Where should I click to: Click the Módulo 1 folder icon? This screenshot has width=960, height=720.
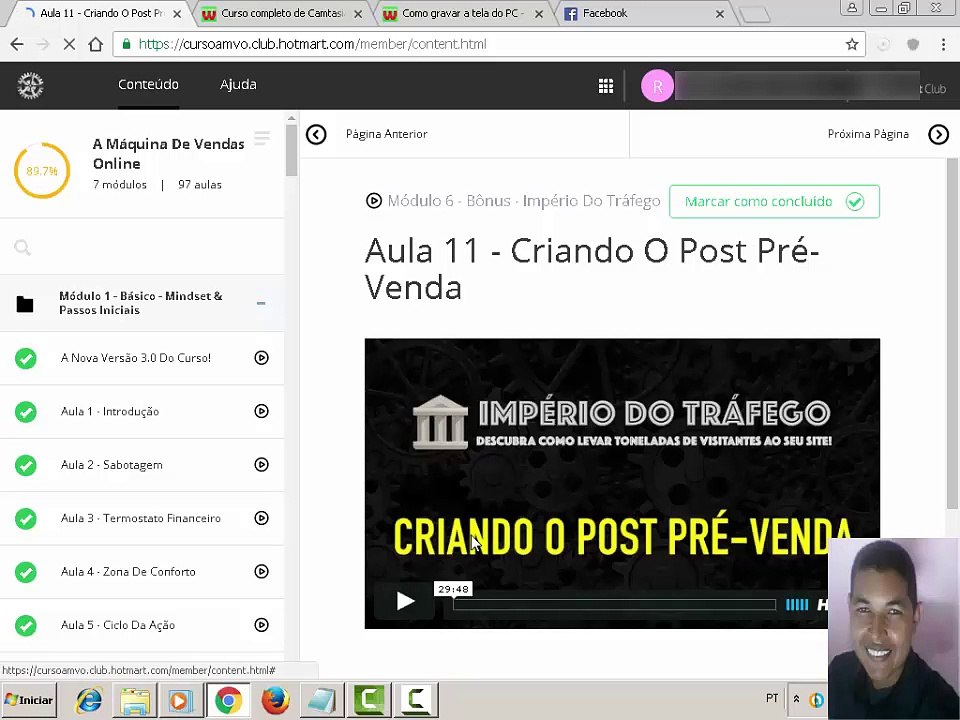click(x=25, y=304)
